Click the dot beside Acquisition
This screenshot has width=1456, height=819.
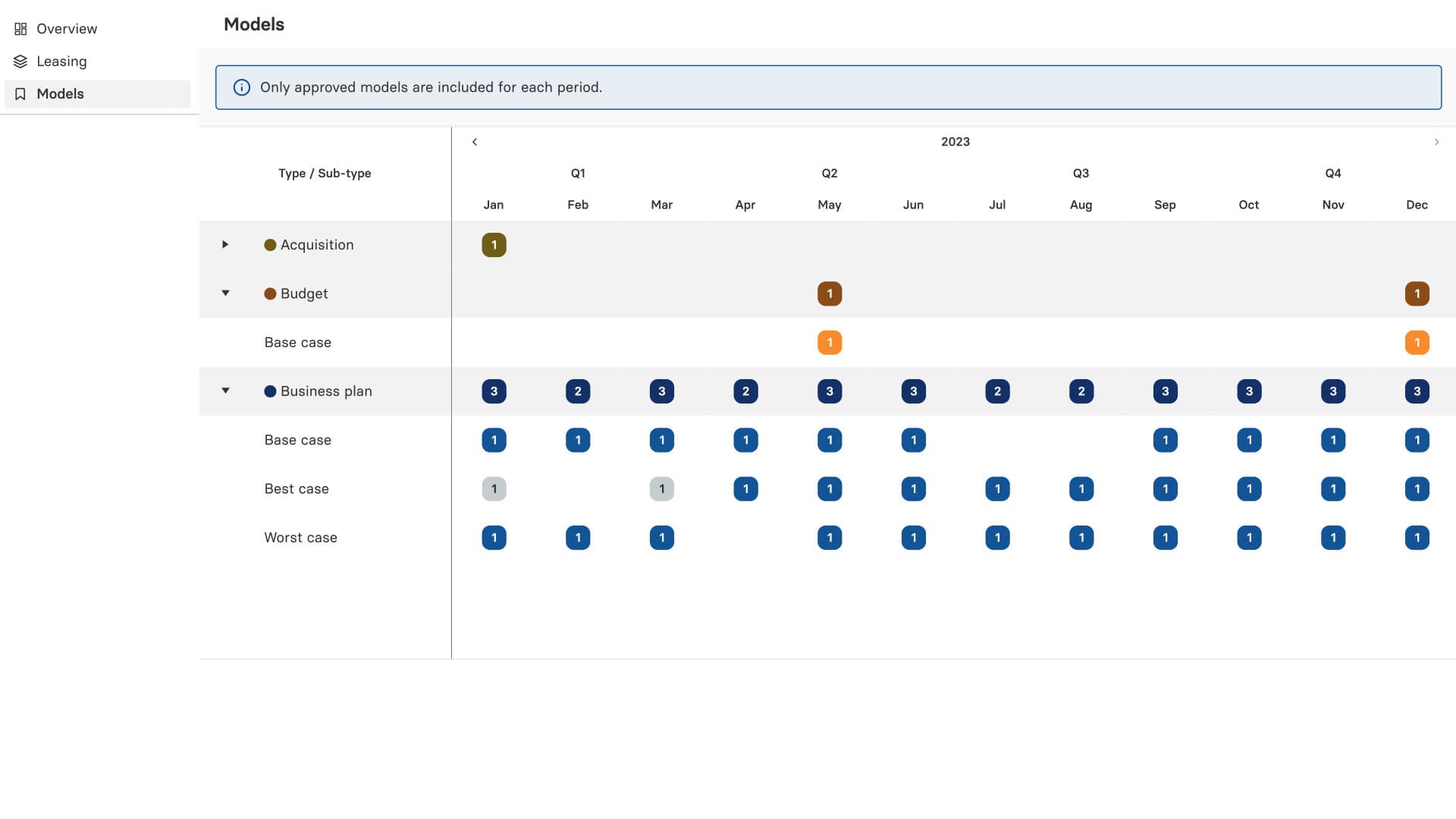click(271, 244)
